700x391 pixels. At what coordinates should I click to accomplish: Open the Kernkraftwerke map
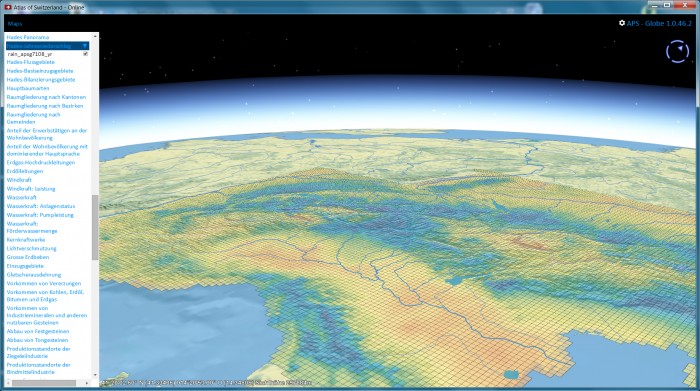[25, 240]
